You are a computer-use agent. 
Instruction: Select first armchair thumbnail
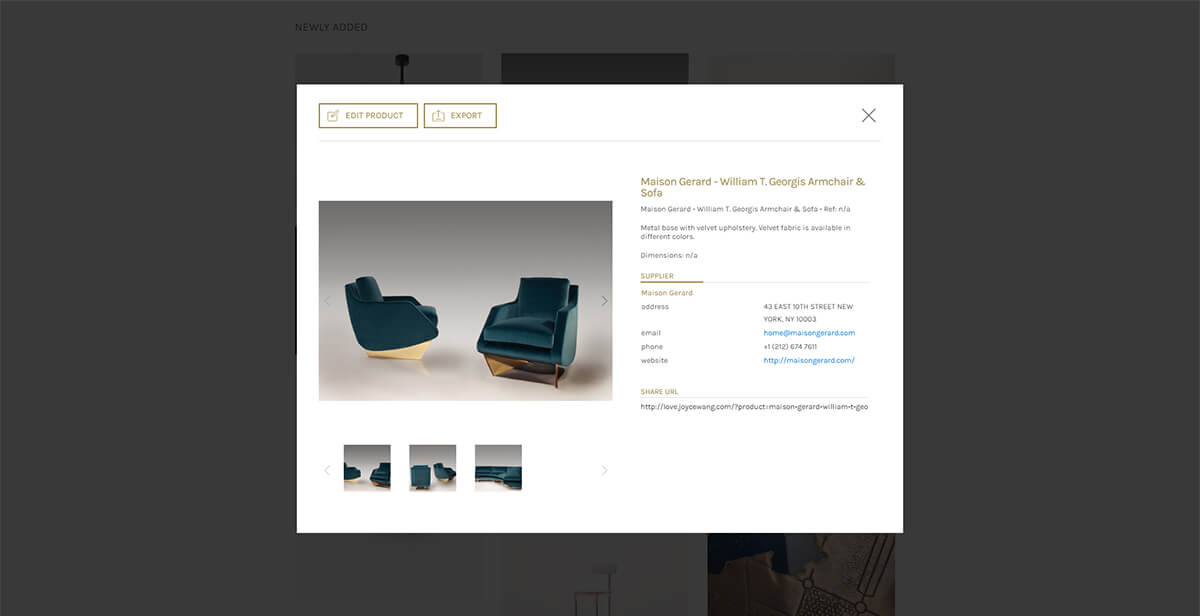[367, 468]
